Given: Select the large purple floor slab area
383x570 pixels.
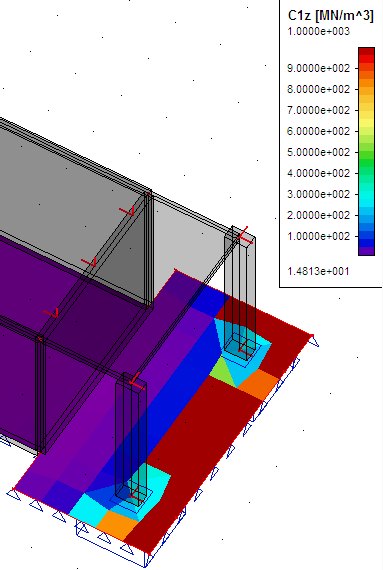Looking at the screenshot, I should pos(73,327).
